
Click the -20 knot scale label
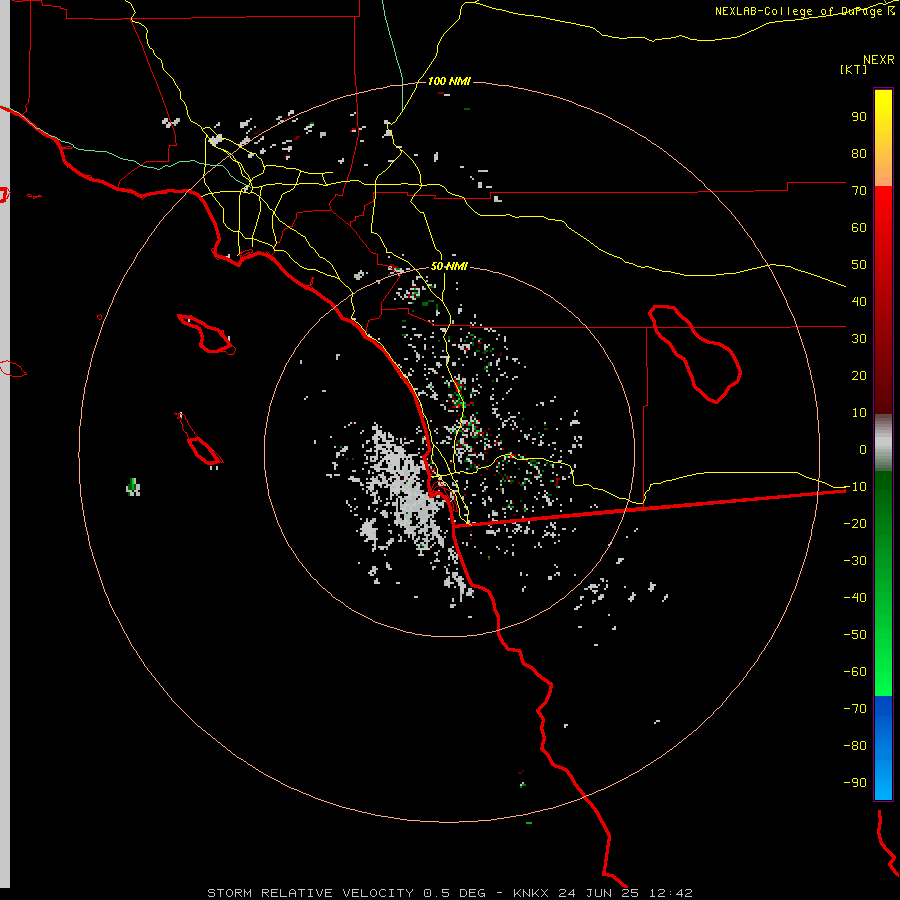tap(855, 523)
